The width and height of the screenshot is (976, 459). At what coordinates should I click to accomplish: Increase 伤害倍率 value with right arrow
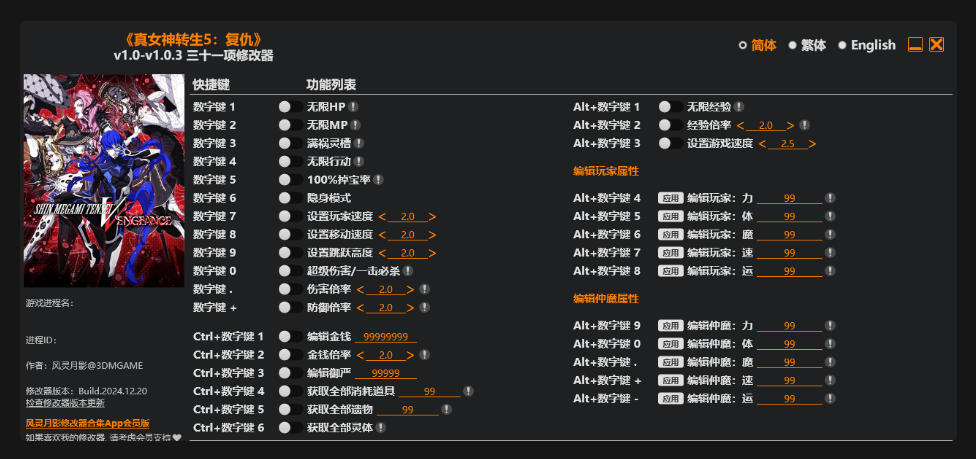(410, 290)
